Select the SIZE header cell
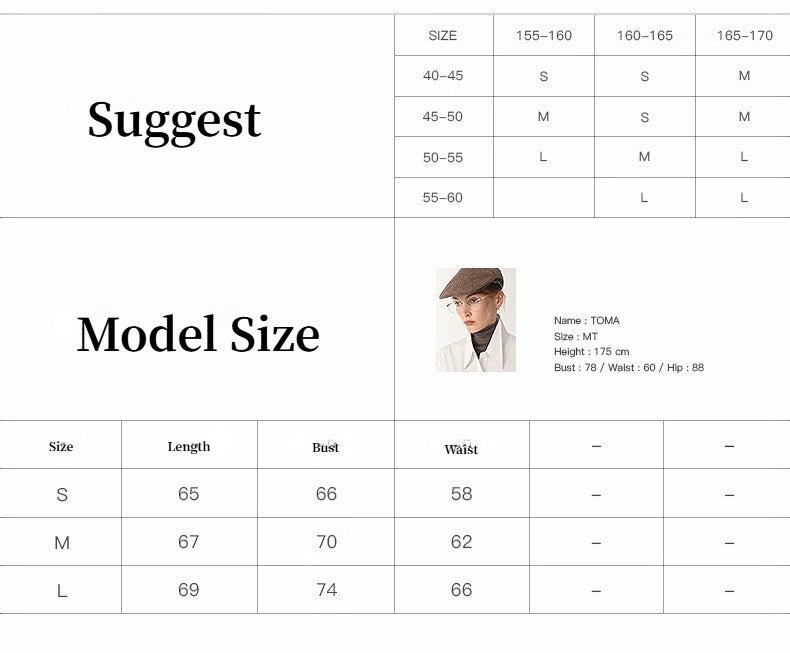 pos(442,36)
